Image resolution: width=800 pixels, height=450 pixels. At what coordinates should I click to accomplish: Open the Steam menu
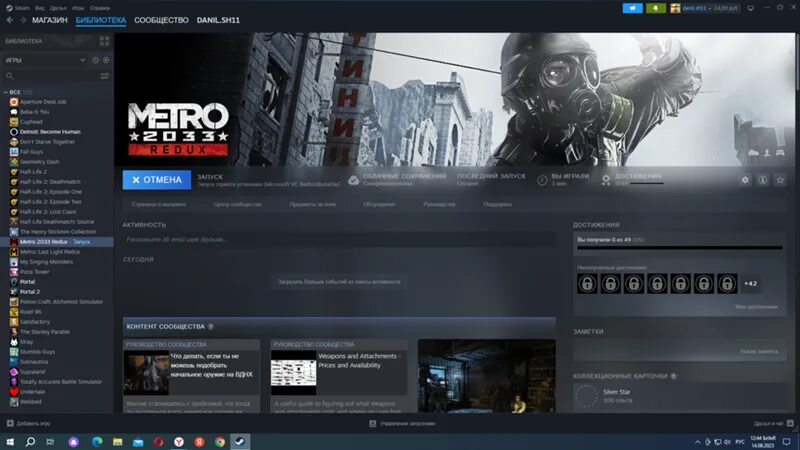[18, 8]
